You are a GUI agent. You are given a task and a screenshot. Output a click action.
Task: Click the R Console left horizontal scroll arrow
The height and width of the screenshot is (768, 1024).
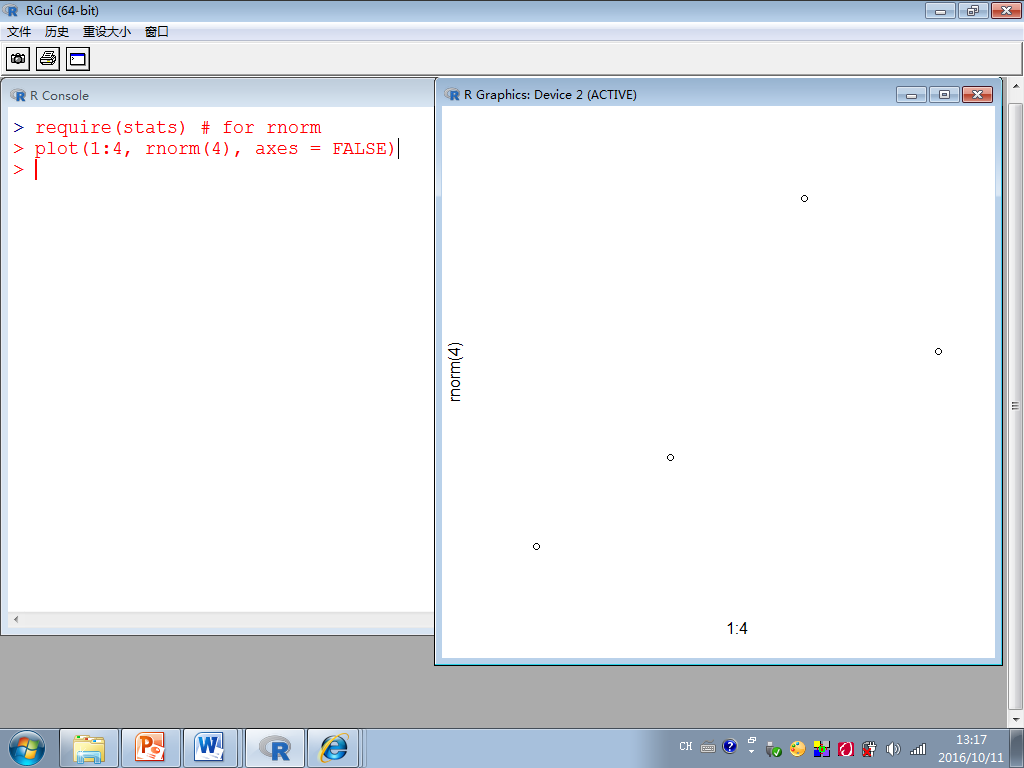tap(16, 619)
